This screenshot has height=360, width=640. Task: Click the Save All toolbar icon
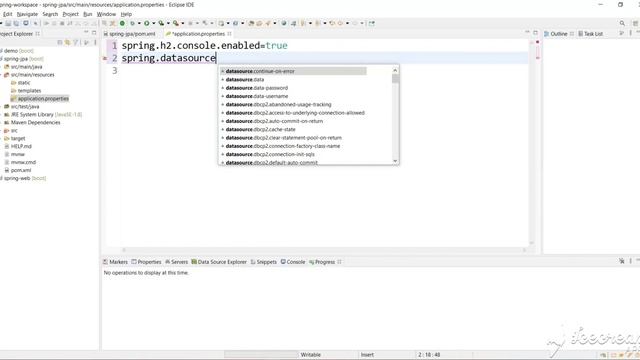(x=16, y=24)
